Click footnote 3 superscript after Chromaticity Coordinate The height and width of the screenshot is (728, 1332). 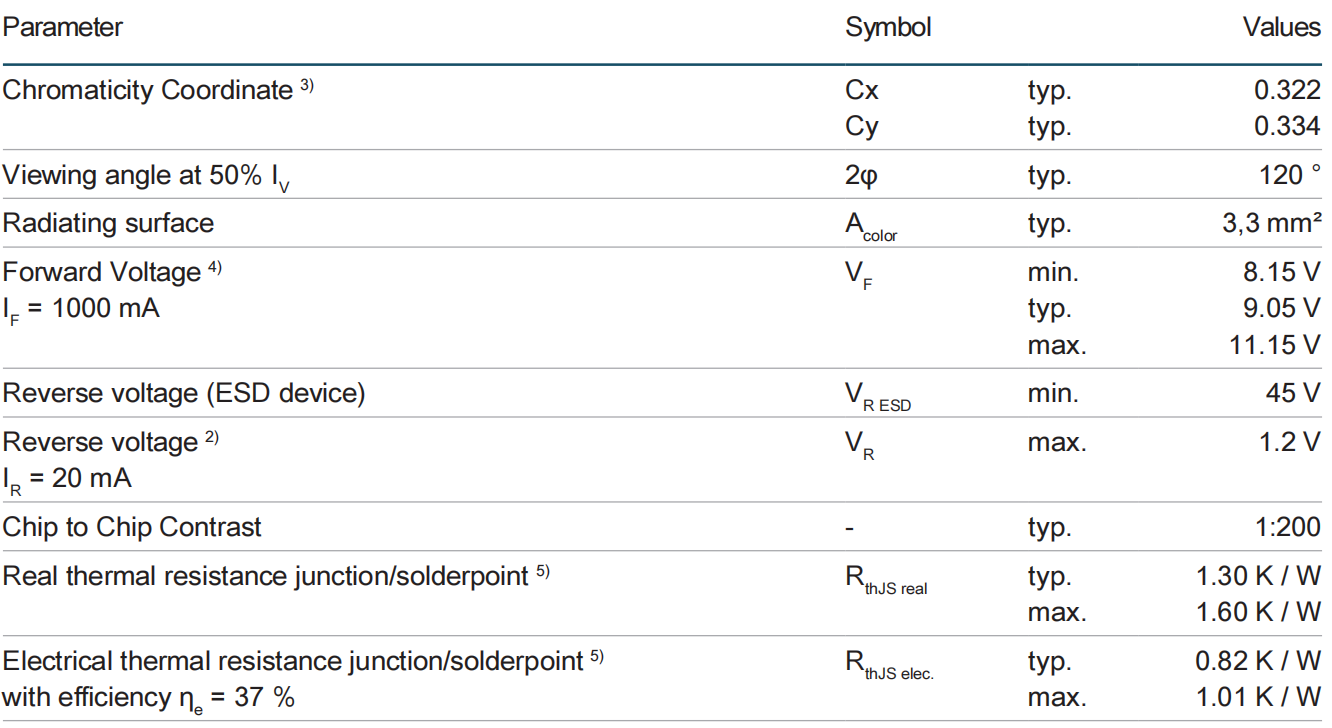pos(306,86)
